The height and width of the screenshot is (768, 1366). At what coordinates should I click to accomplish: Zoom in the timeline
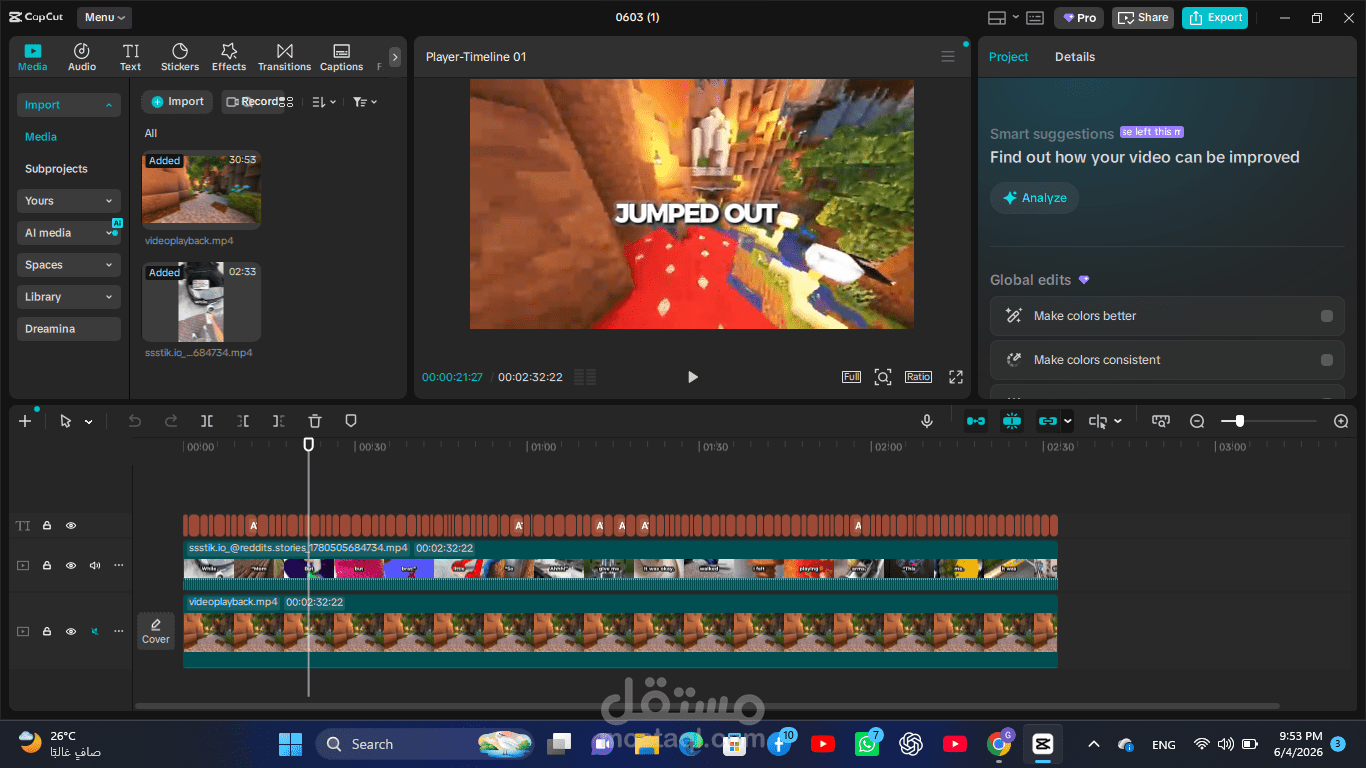1342,421
